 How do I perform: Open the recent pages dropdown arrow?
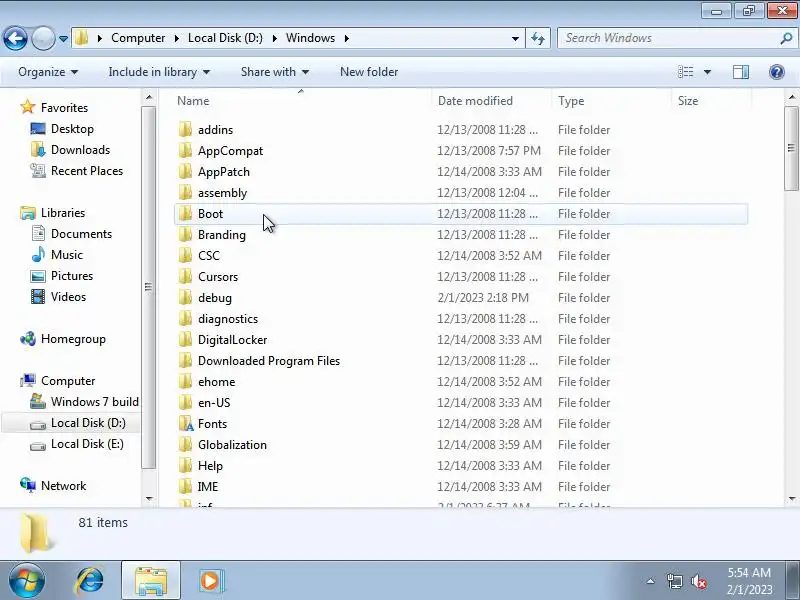63,39
